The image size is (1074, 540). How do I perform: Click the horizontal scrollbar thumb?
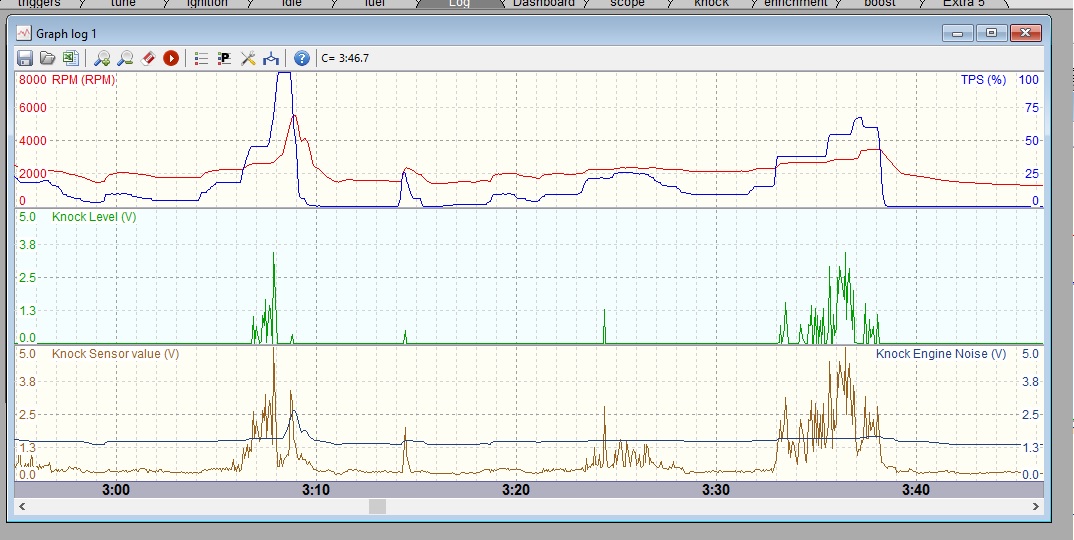click(377, 507)
